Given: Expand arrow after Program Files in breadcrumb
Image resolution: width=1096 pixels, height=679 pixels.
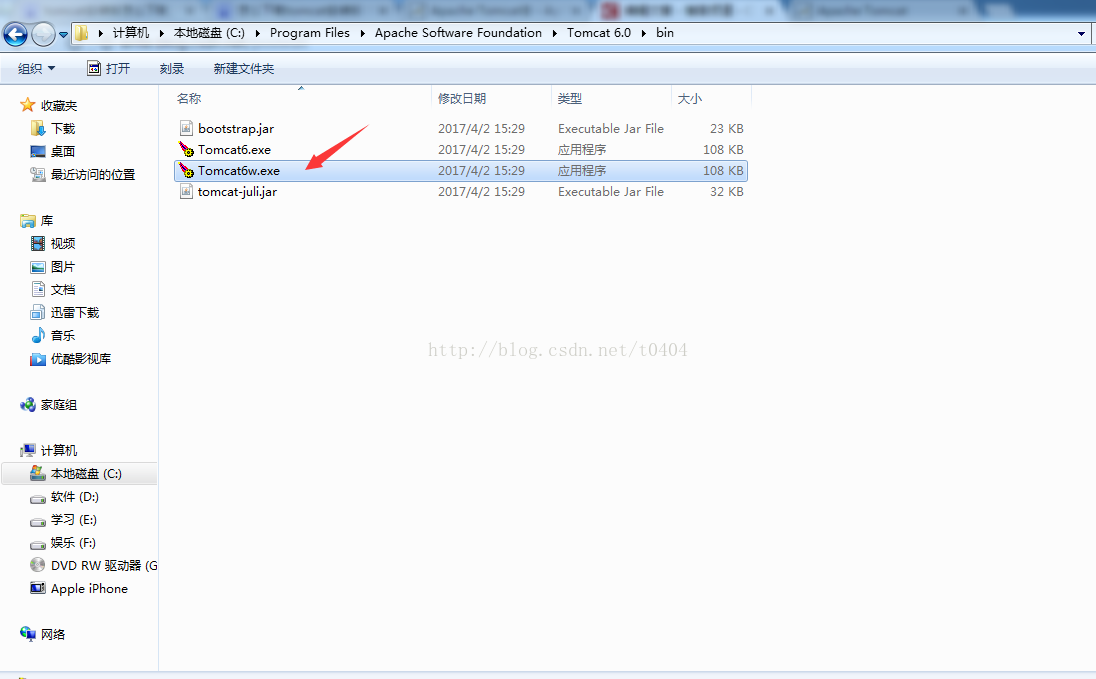Looking at the screenshot, I should (x=363, y=33).
